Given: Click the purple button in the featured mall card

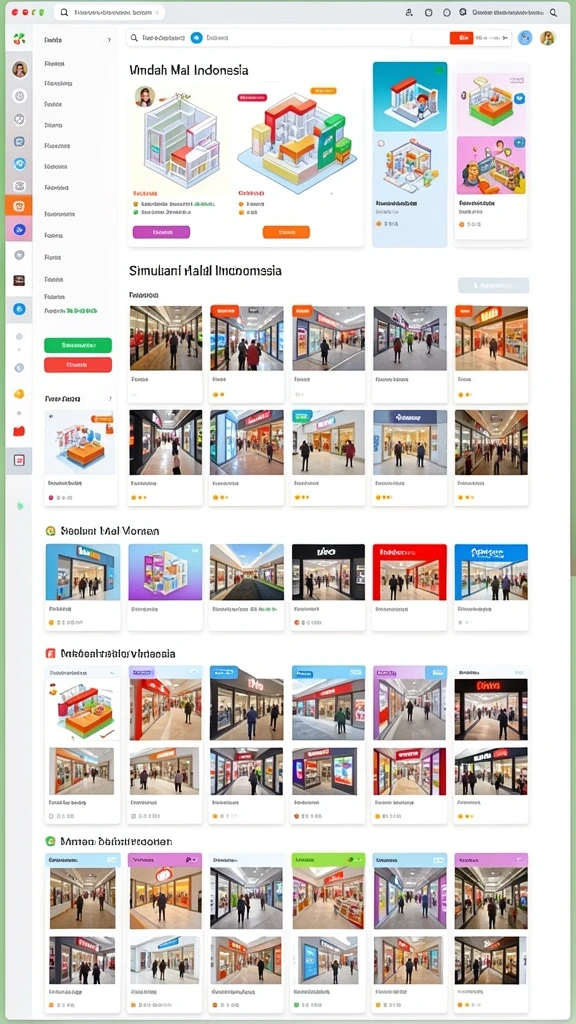Looking at the screenshot, I should click(x=161, y=232).
